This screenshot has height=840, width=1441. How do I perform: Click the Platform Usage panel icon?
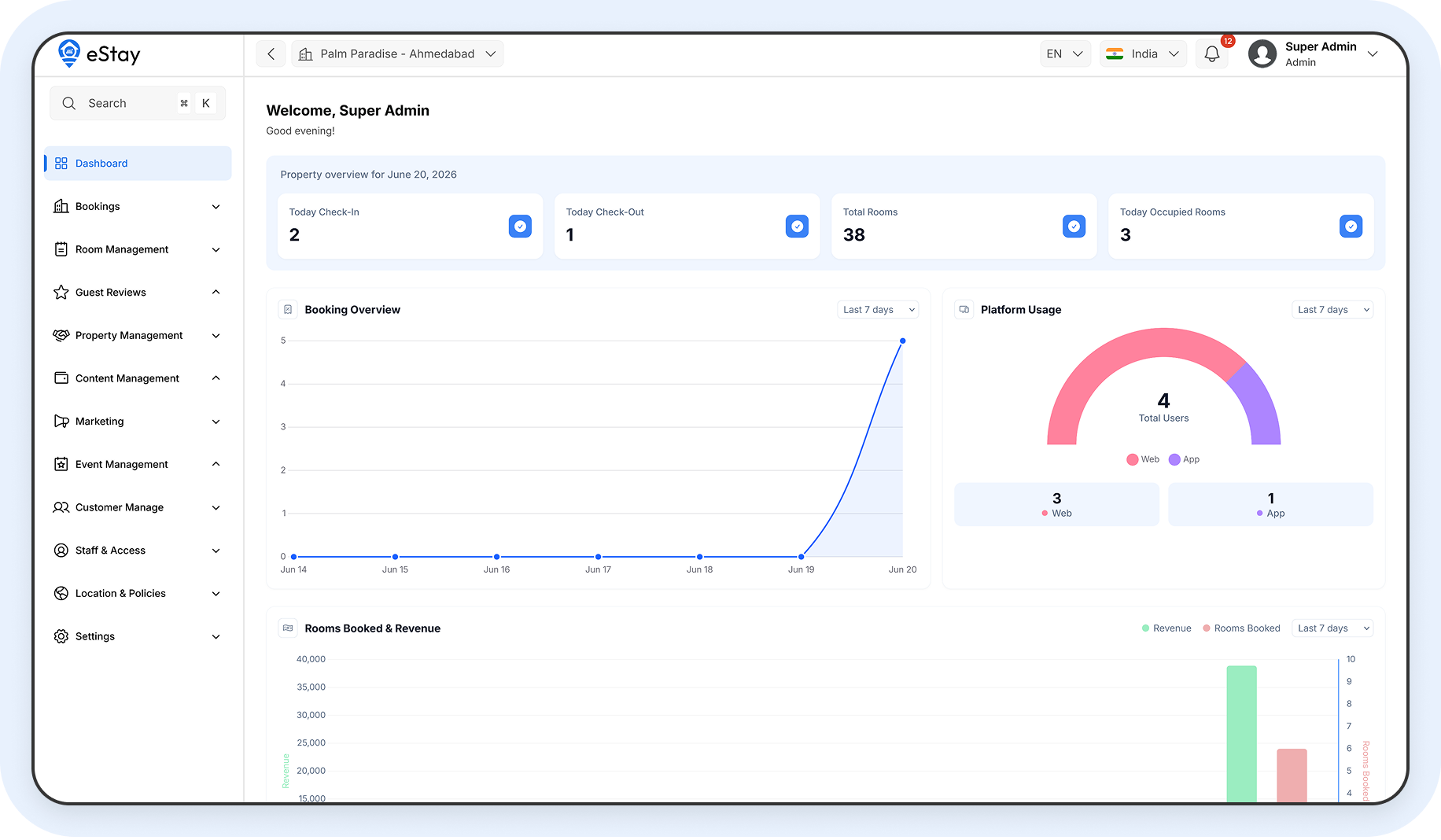point(964,310)
